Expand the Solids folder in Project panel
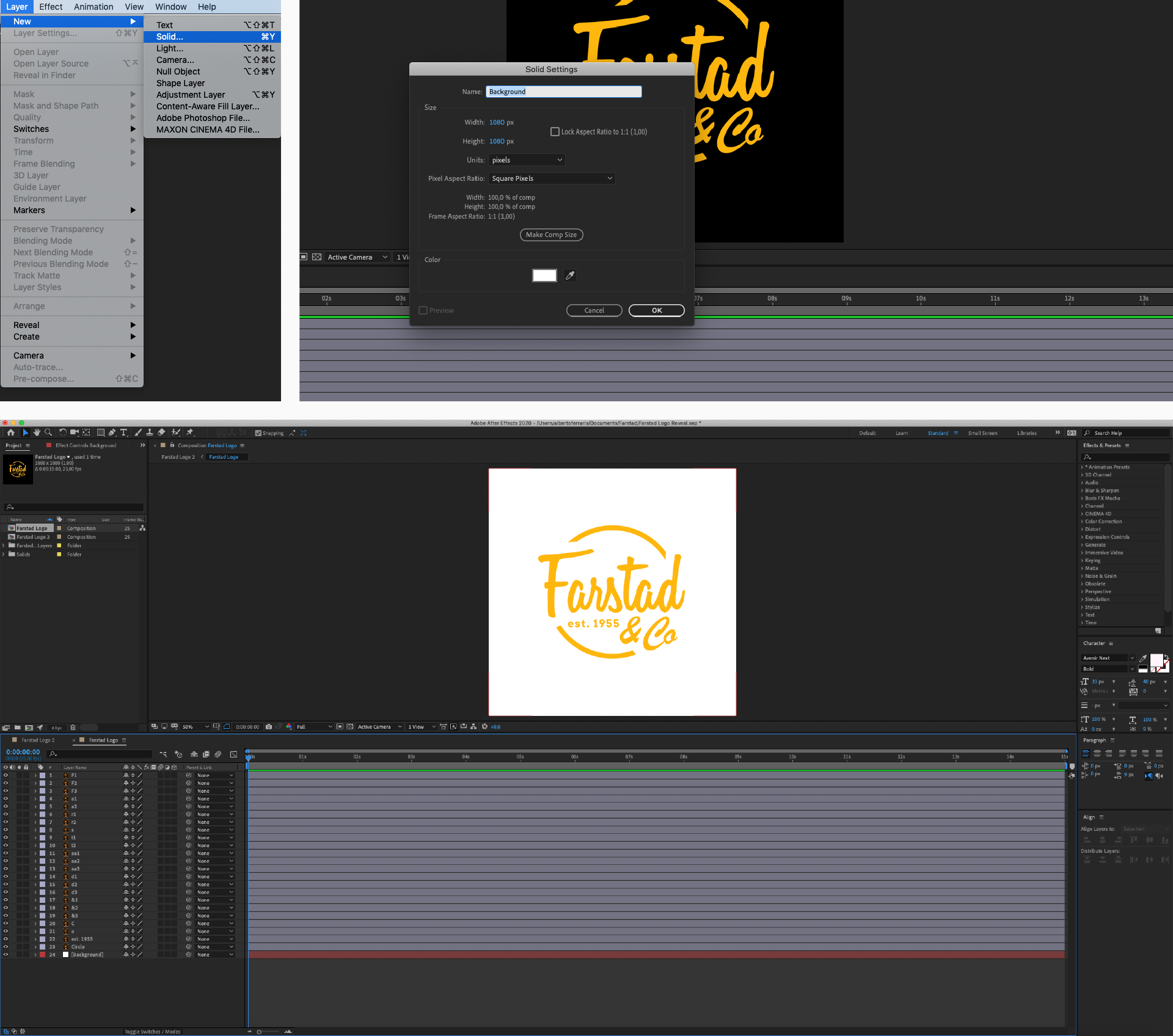 (x=4, y=555)
